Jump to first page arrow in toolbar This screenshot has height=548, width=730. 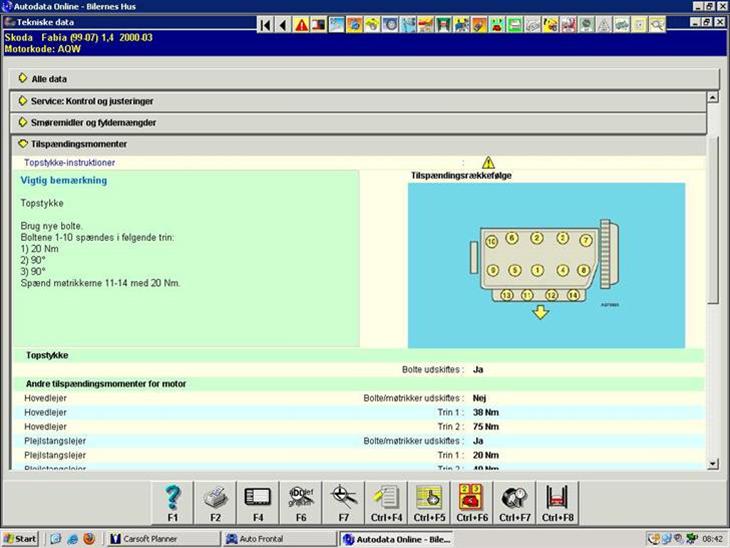point(265,25)
